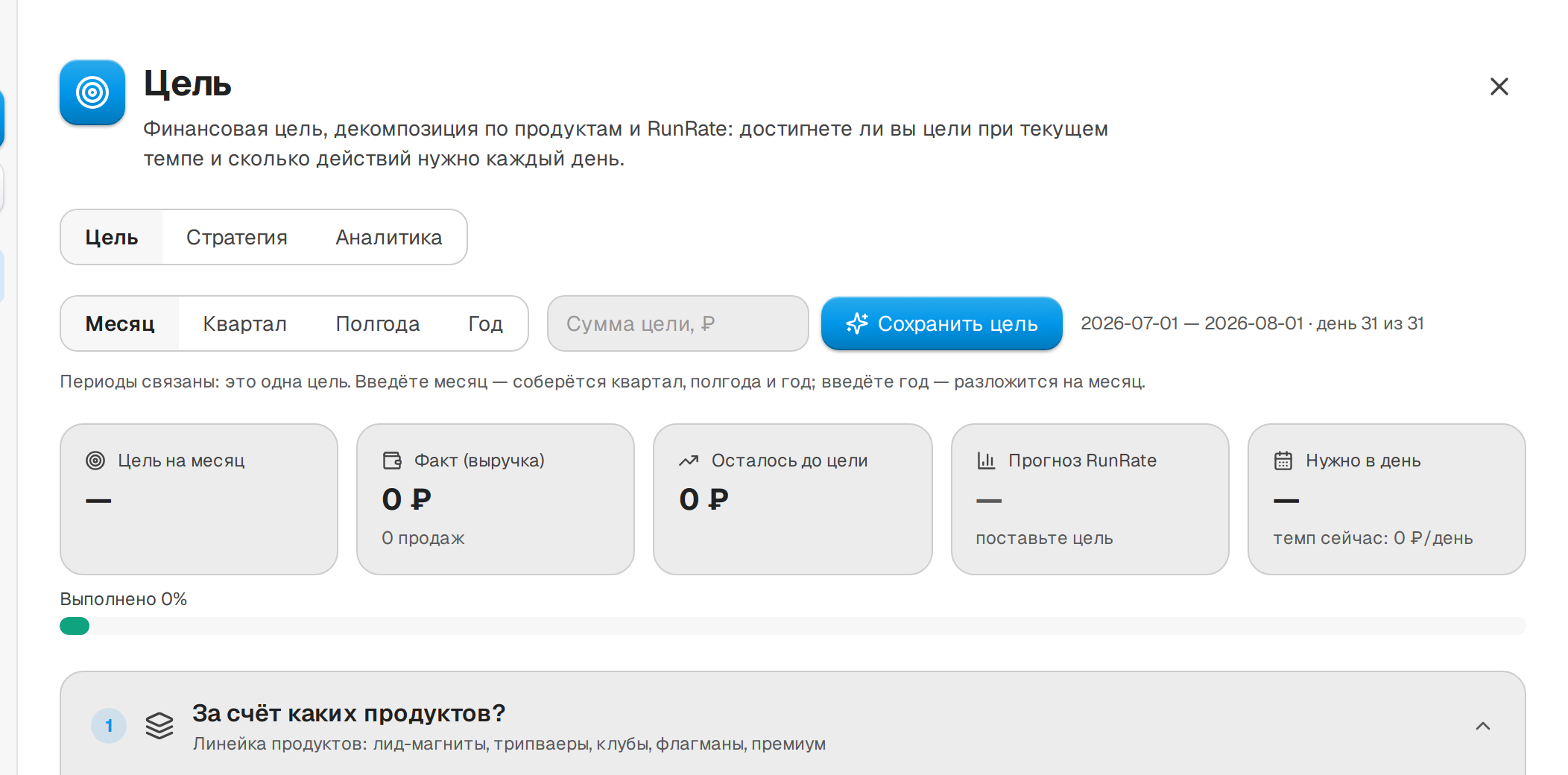Click the Линейка продуктов subtitle
The height and width of the screenshot is (775, 1568).
tap(509, 744)
